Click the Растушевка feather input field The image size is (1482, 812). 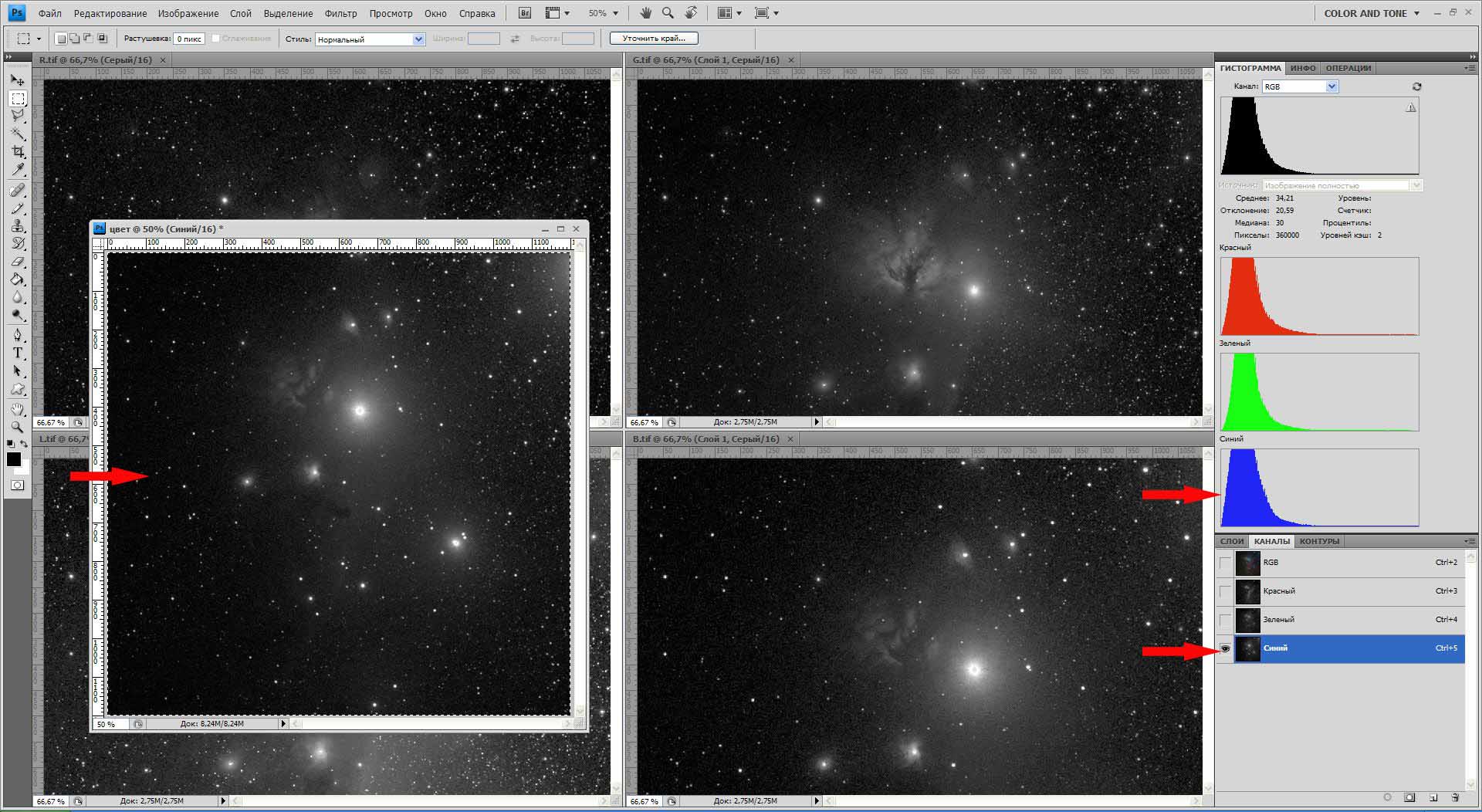(x=189, y=39)
